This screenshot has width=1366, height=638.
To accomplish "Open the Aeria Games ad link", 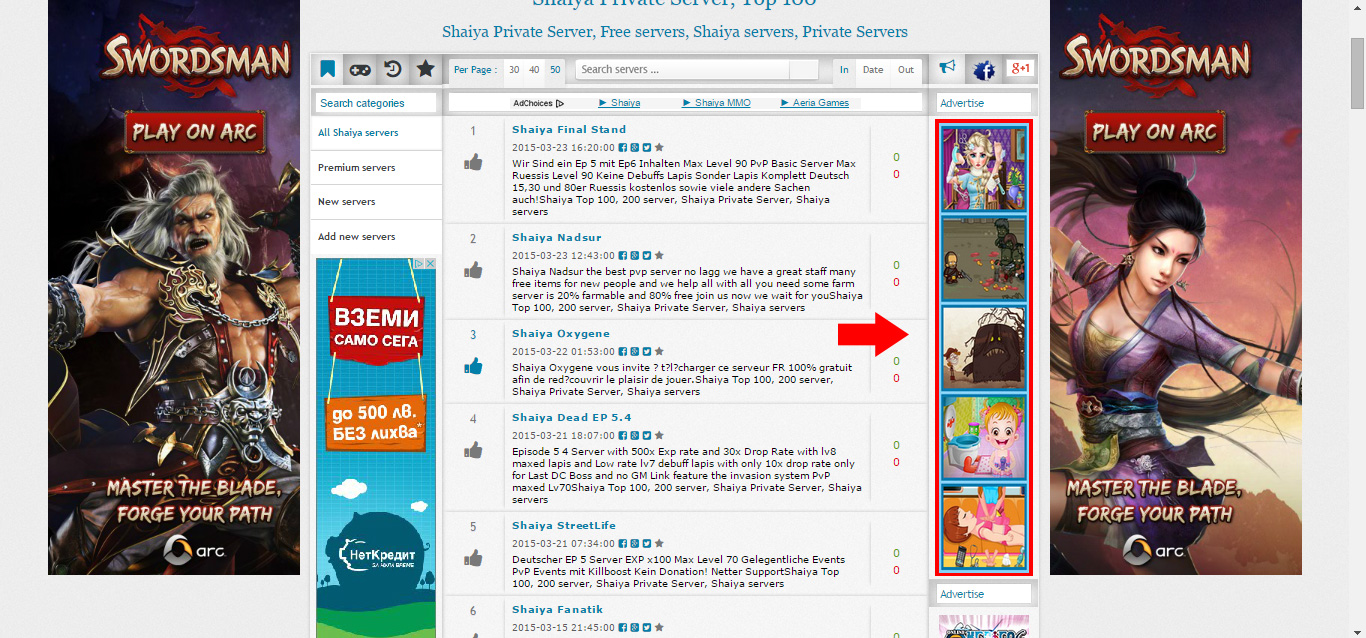I will 815,103.
